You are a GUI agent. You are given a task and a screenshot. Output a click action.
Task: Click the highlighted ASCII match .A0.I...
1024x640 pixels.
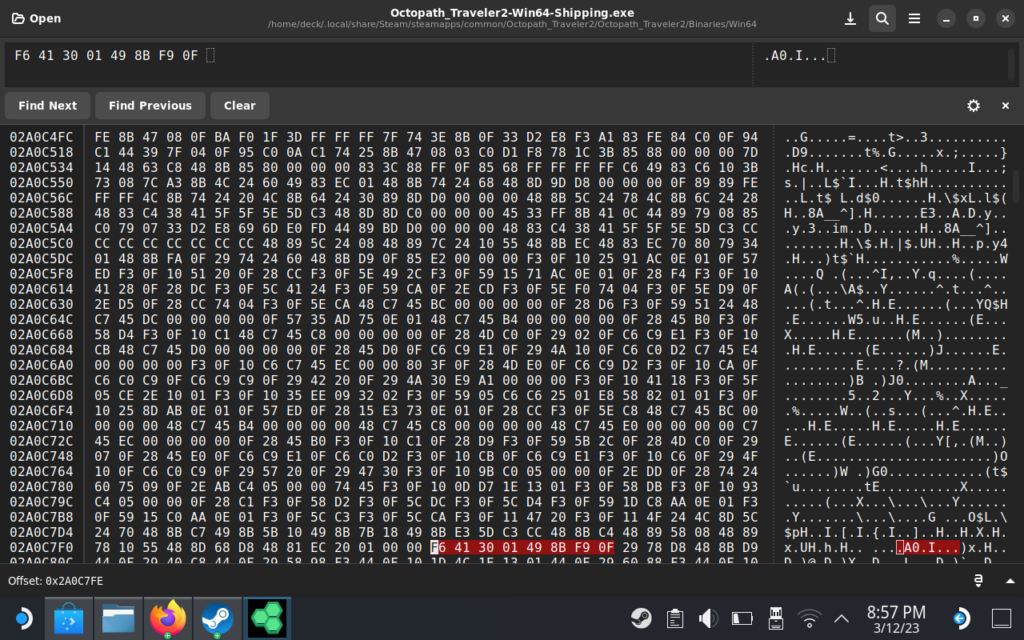coord(928,547)
